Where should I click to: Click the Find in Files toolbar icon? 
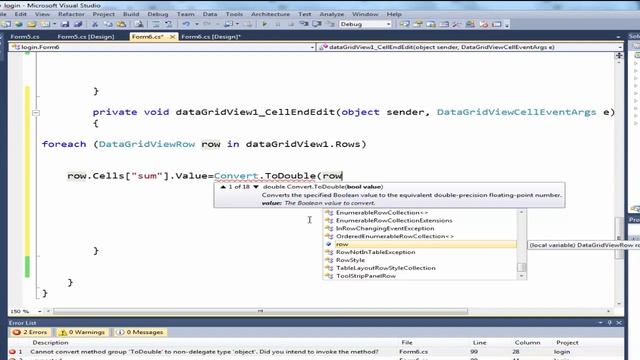(x=139, y=24)
